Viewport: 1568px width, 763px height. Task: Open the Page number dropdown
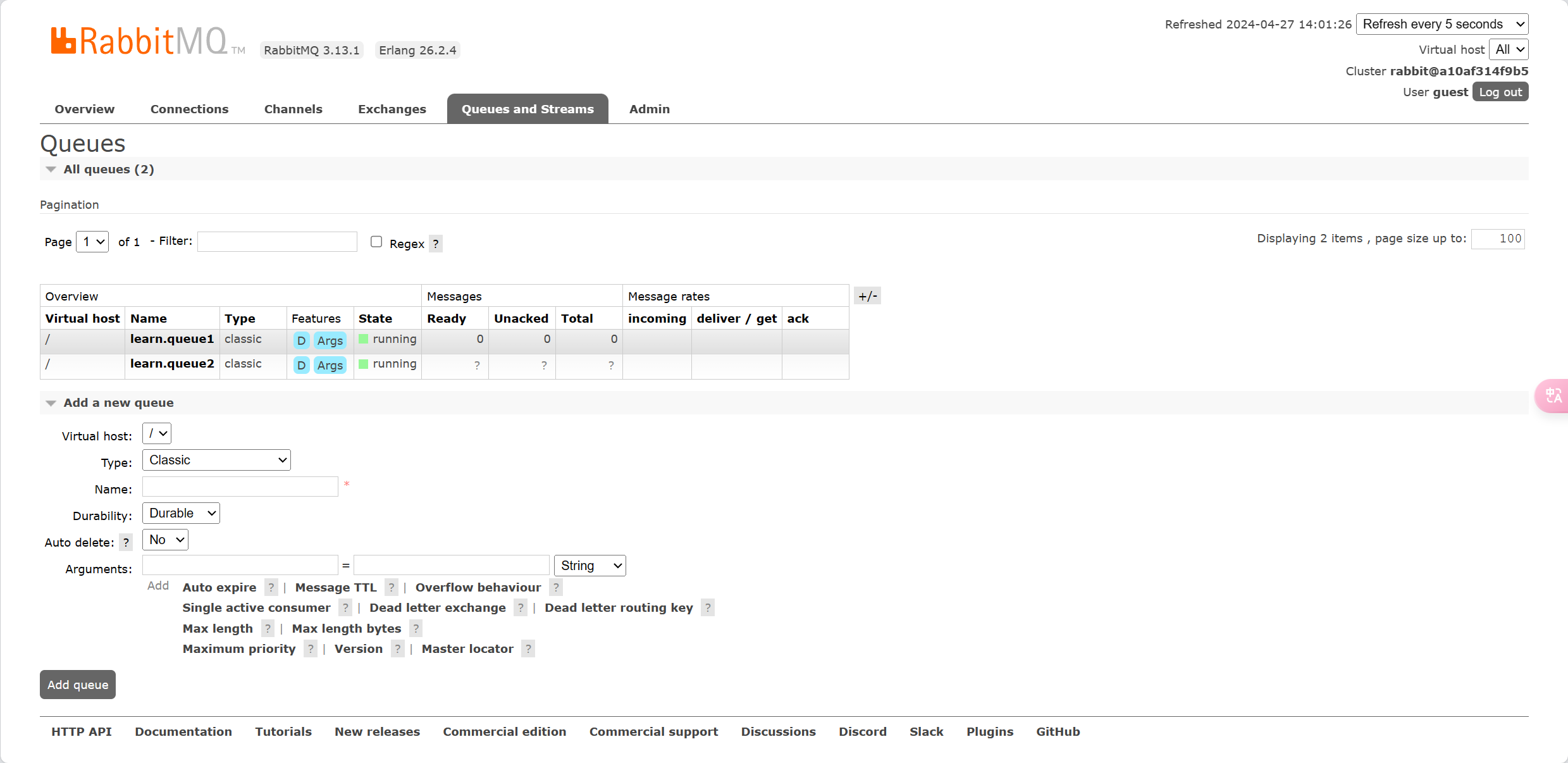(92, 242)
